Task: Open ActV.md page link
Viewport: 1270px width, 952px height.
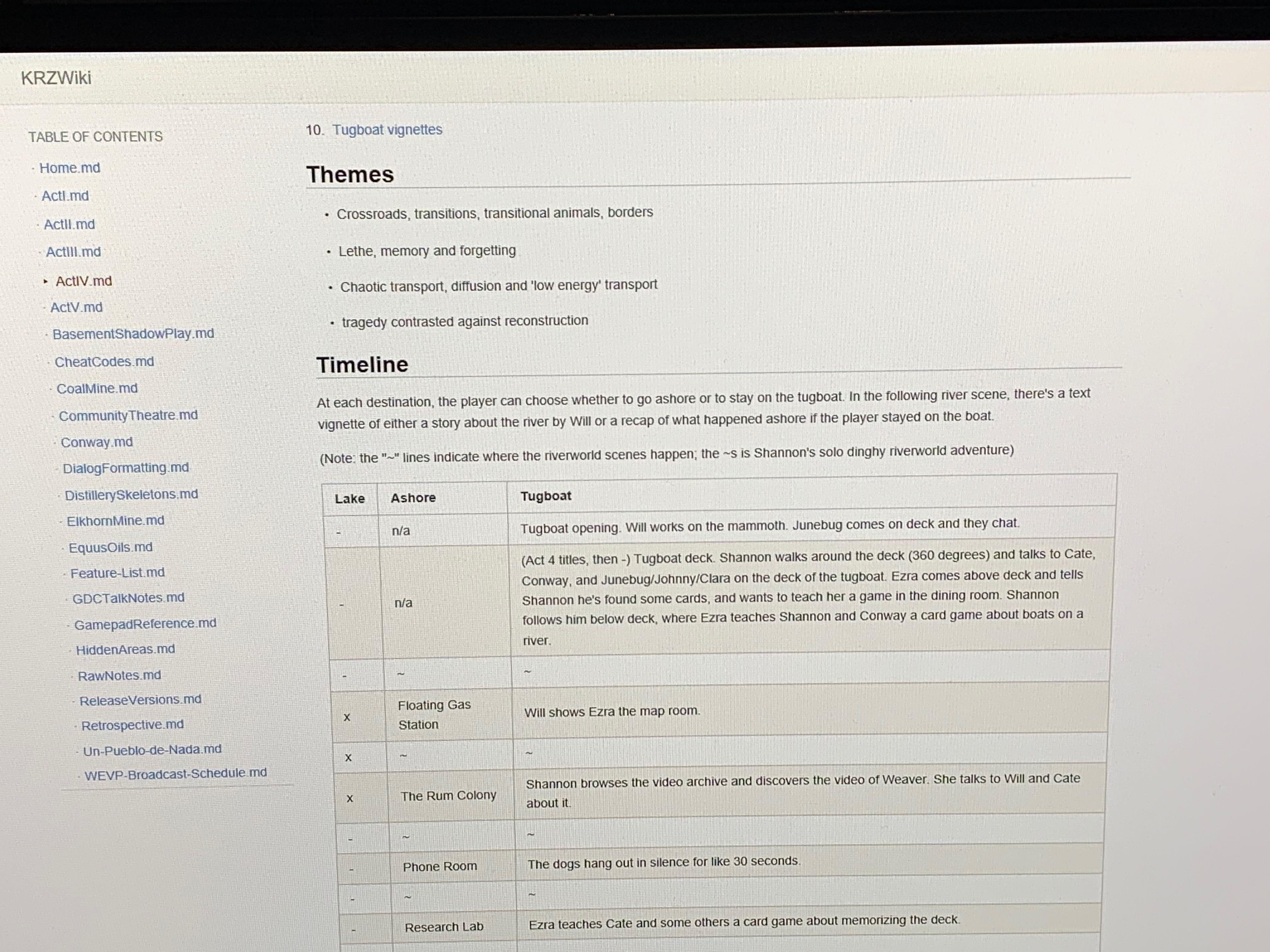Action: click(x=76, y=308)
